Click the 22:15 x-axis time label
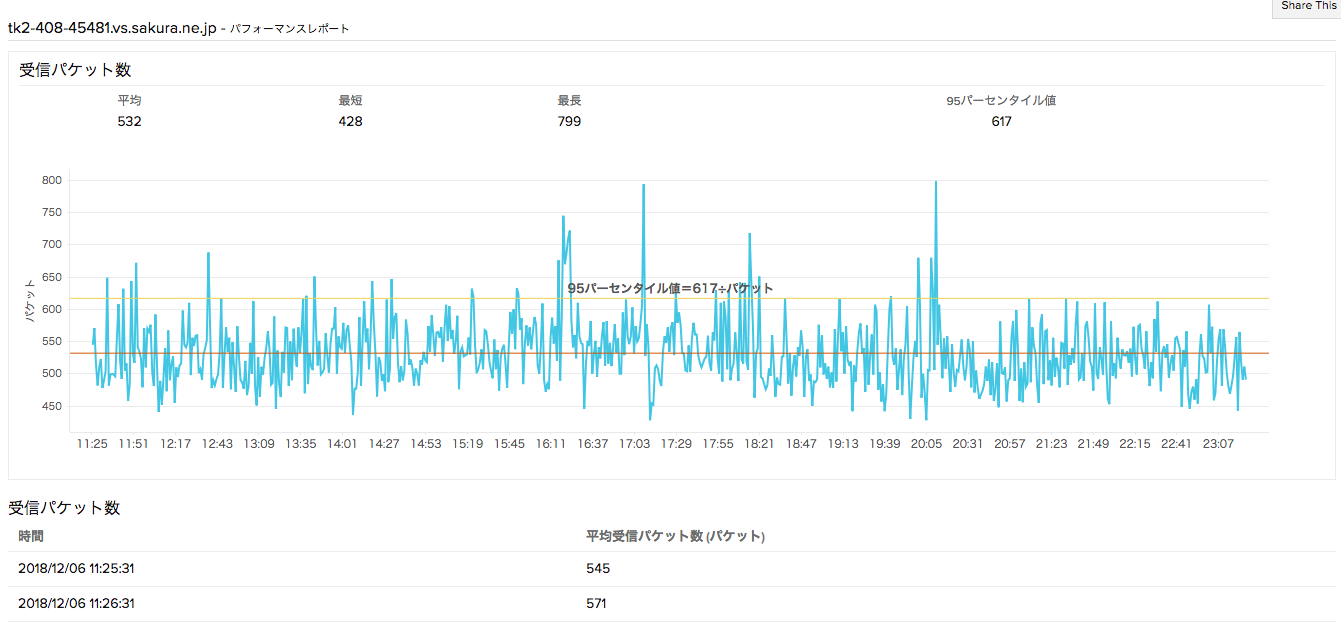 [1135, 444]
